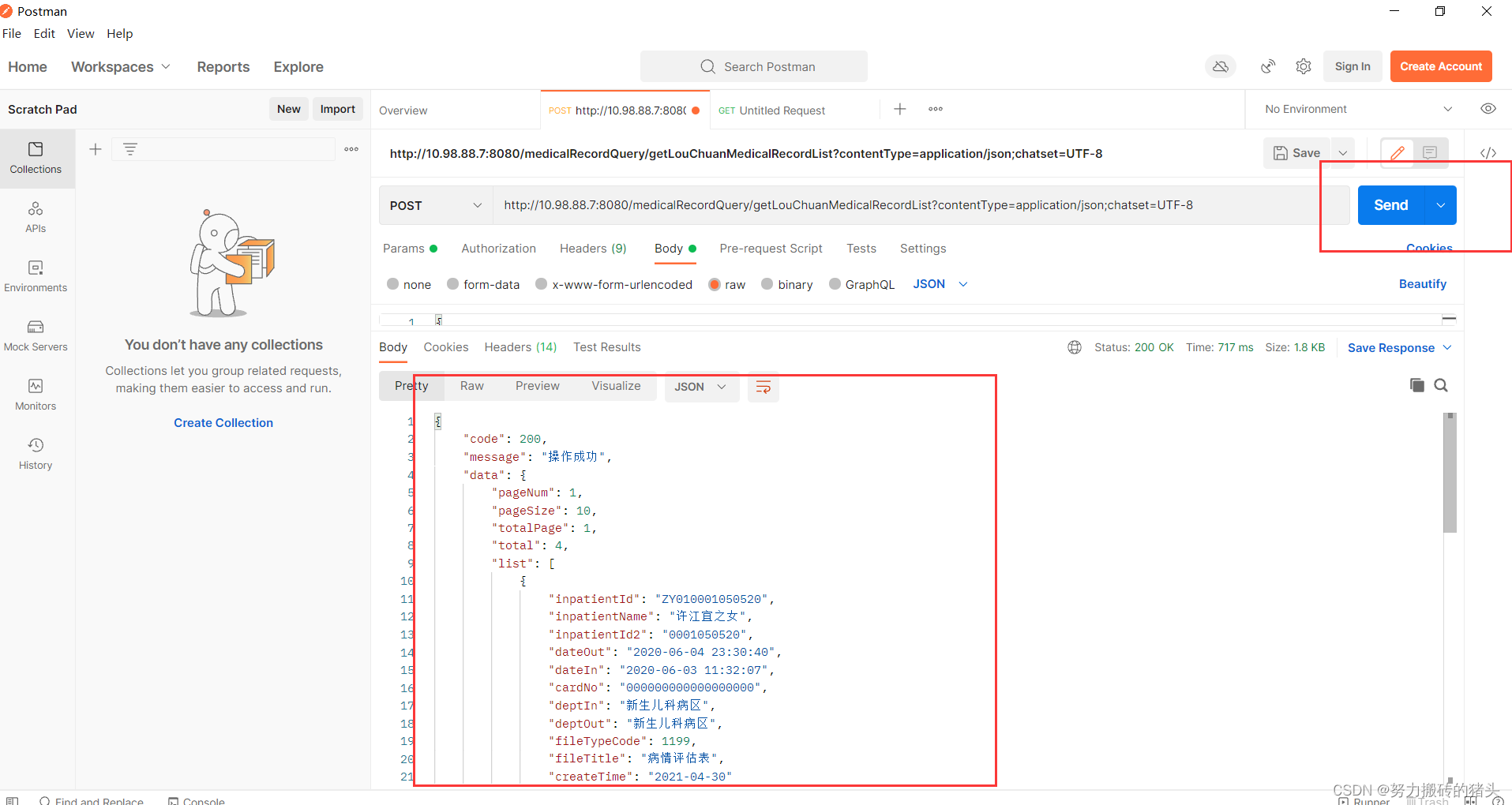The height and width of the screenshot is (805, 1512).
Task: Open the View menu
Action: coord(81,33)
